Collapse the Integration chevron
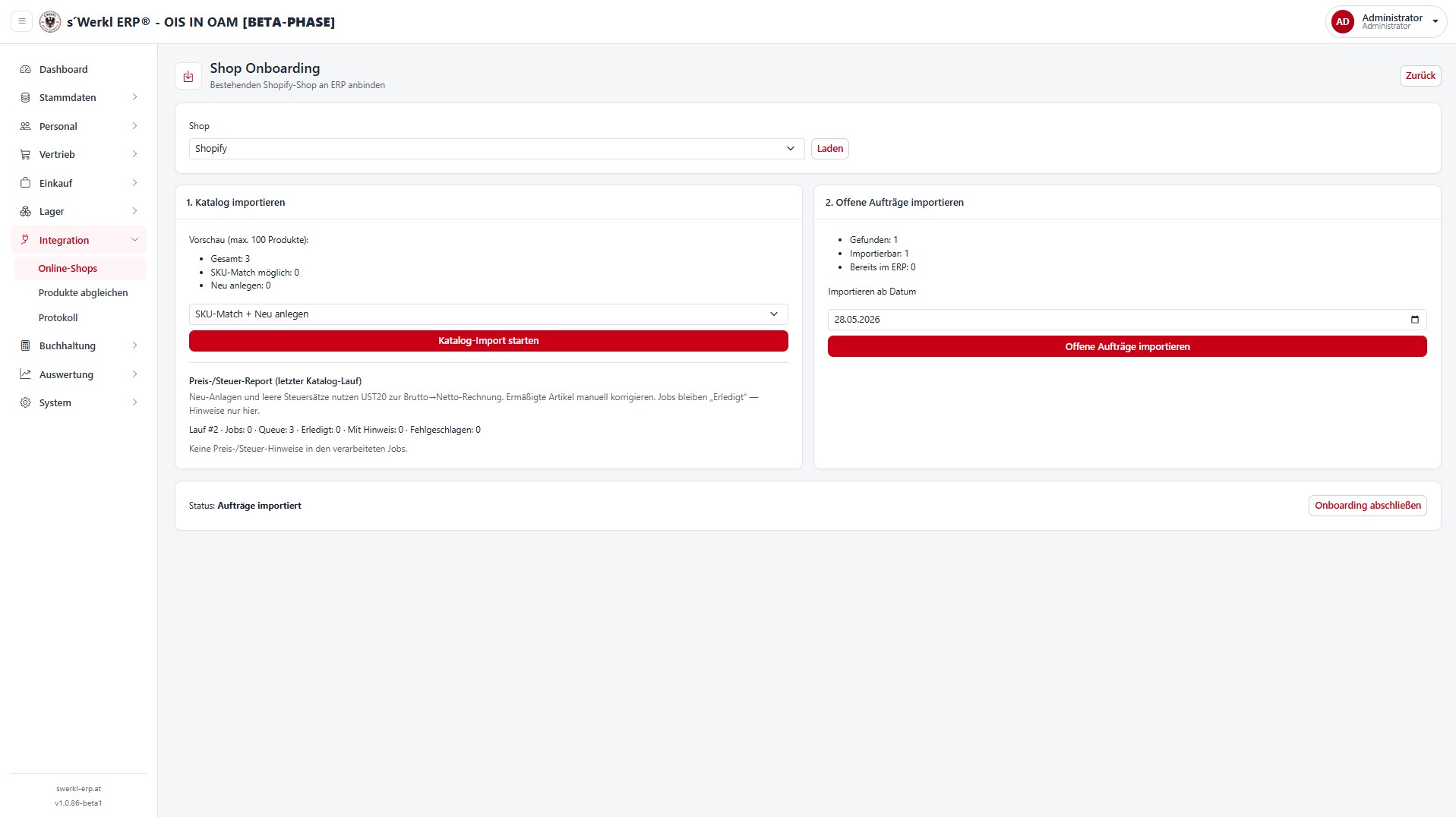This screenshot has width=1456, height=817. (134, 240)
